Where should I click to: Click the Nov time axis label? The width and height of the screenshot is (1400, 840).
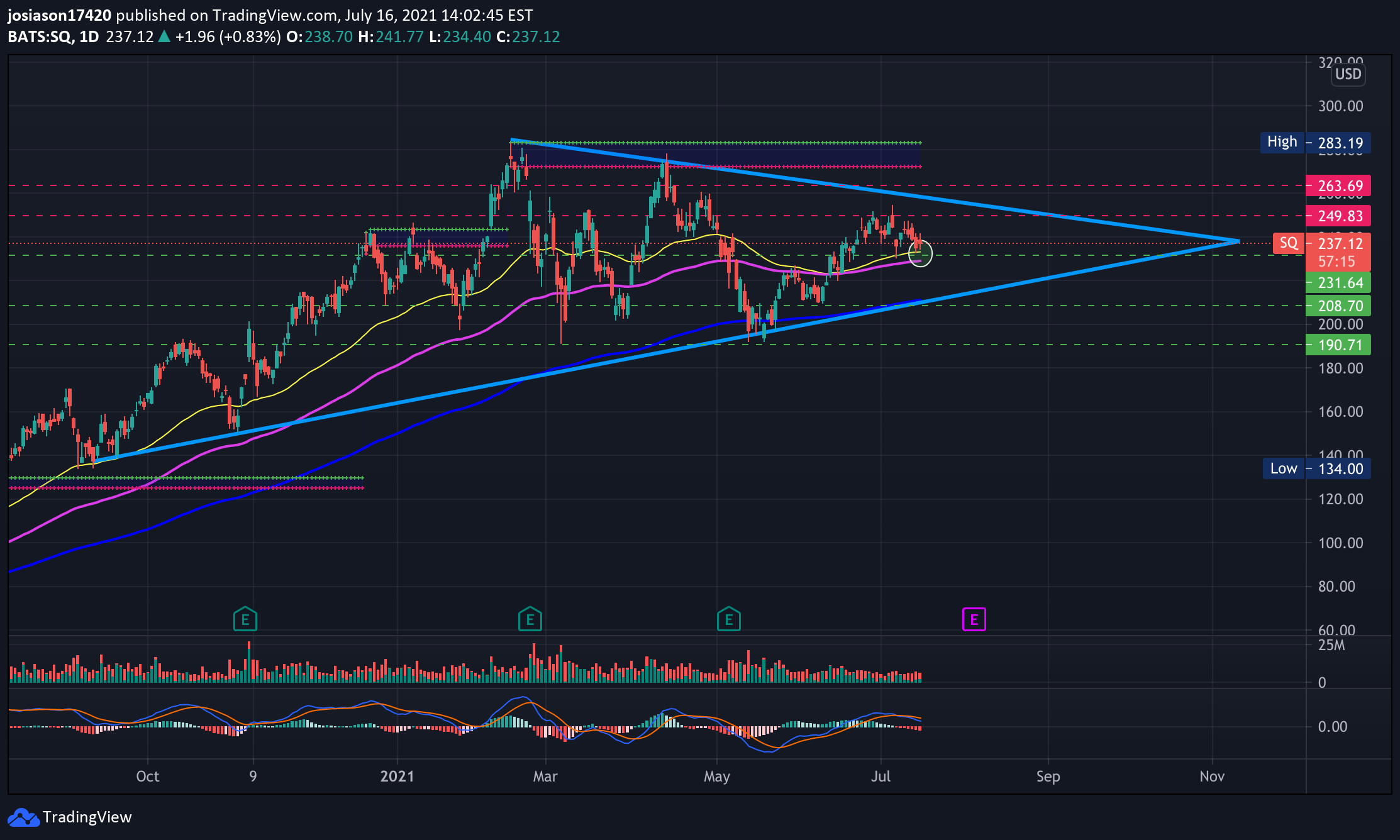pos(1212,776)
